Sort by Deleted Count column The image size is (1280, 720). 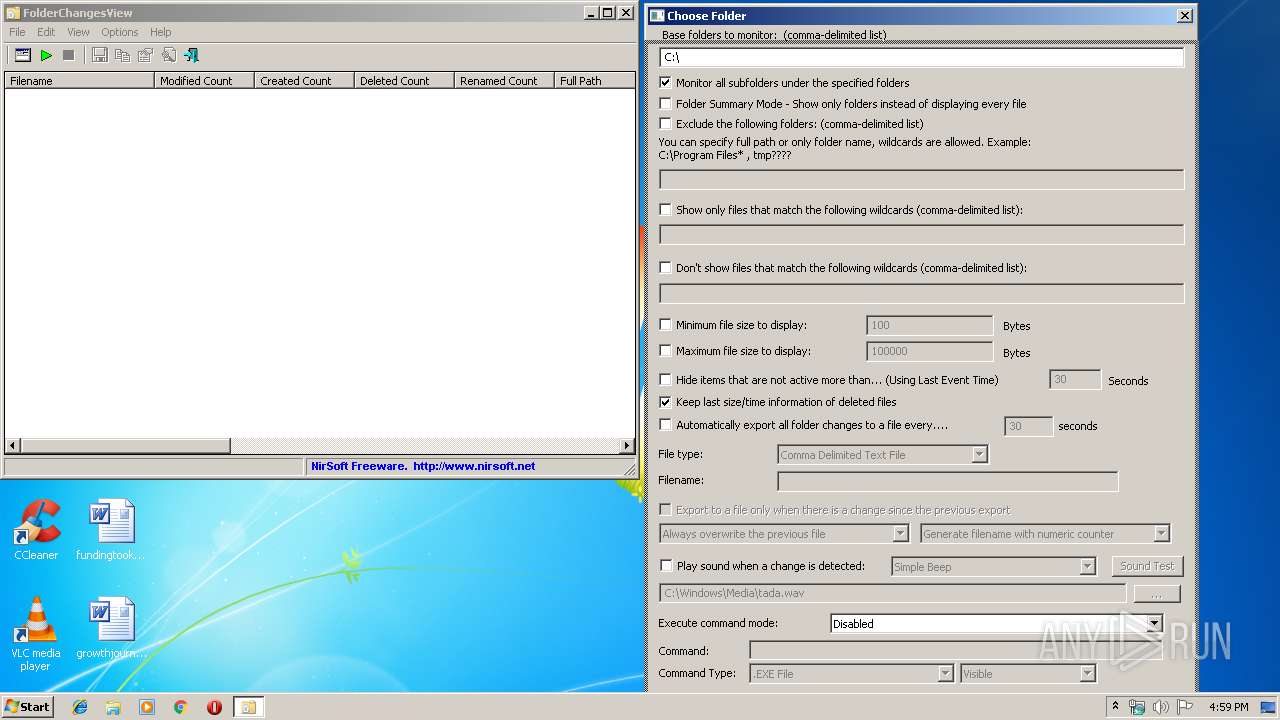(404, 81)
